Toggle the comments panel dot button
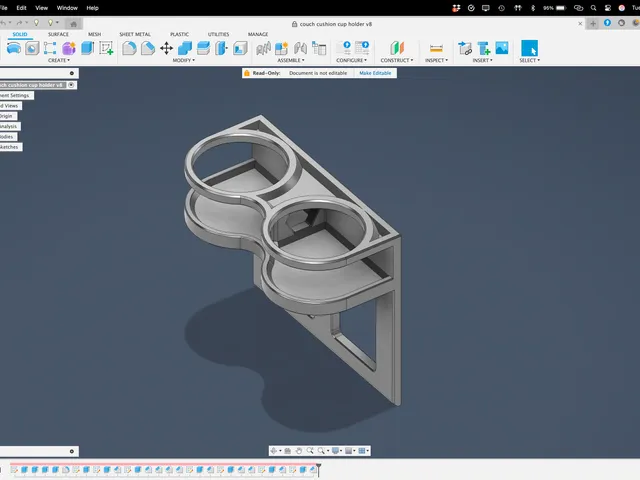640x480 pixels. [72, 451]
